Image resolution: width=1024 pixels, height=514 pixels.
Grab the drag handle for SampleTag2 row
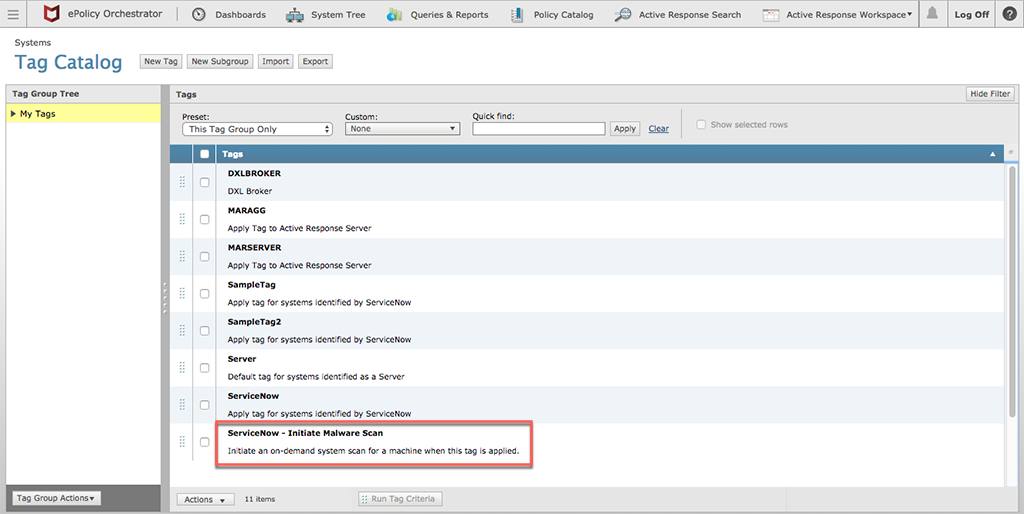click(x=182, y=330)
